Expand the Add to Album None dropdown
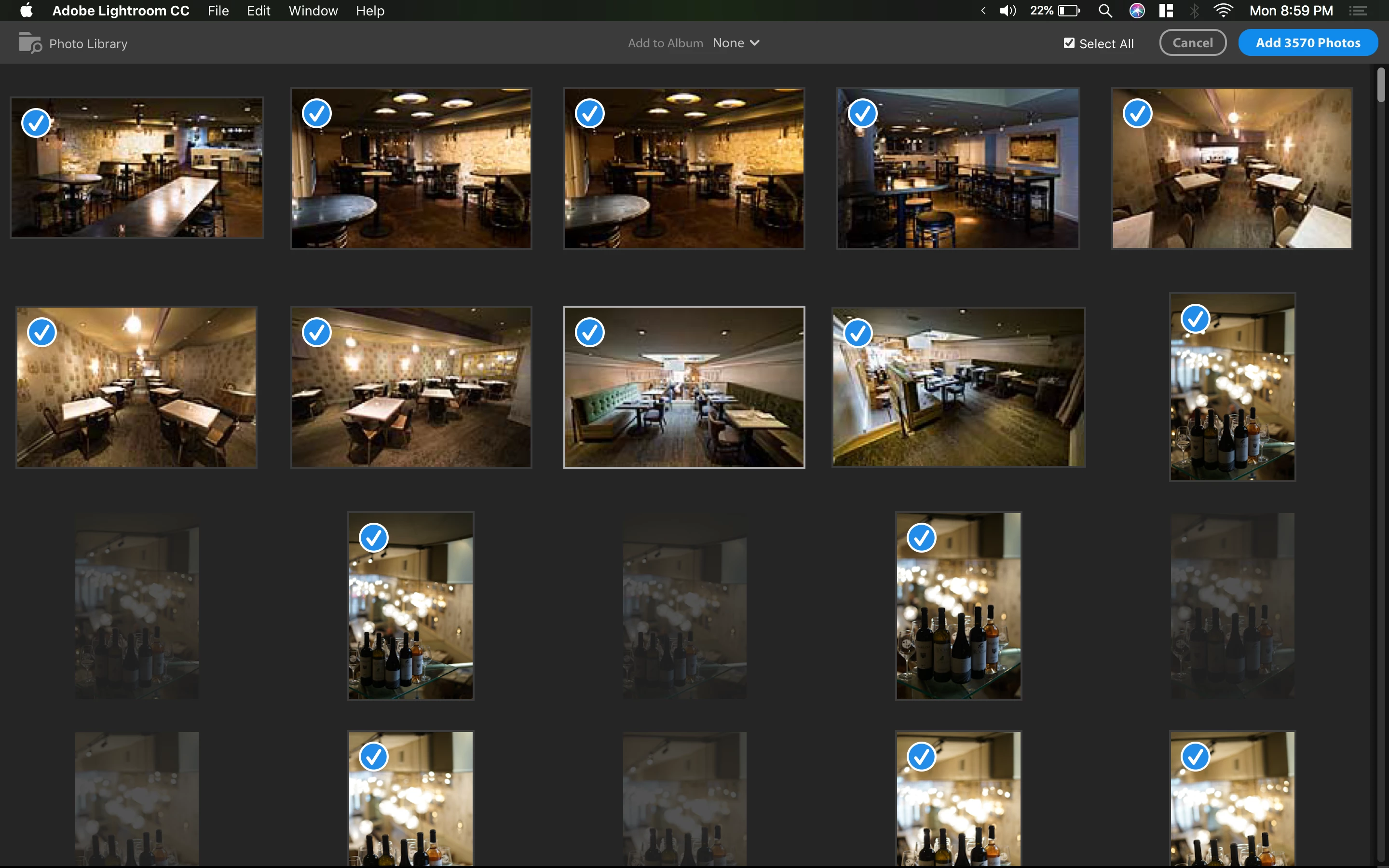The height and width of the screenshot is (868, 1389). tap(736, 43)
